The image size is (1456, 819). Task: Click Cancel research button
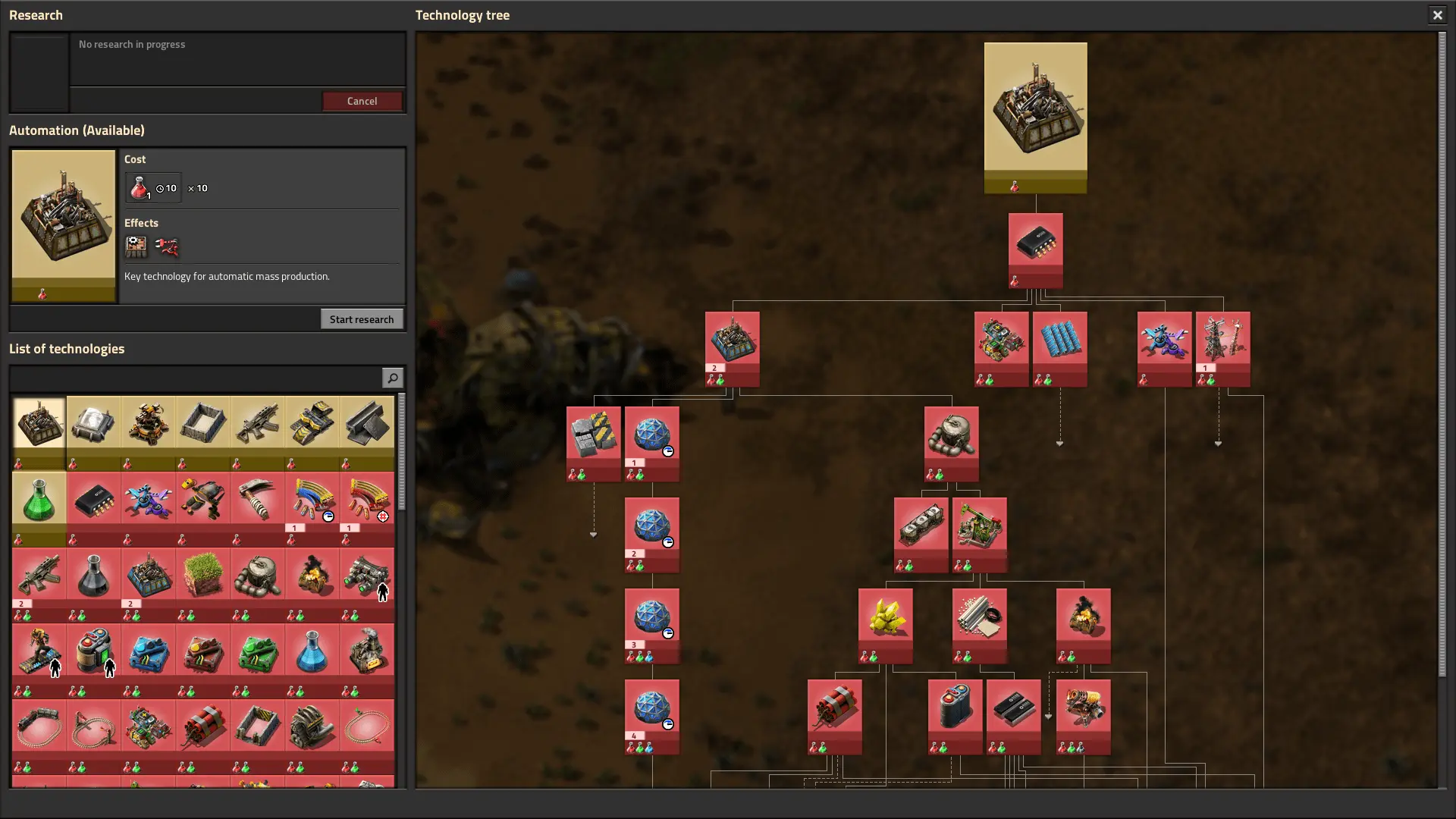click(362, 100)
